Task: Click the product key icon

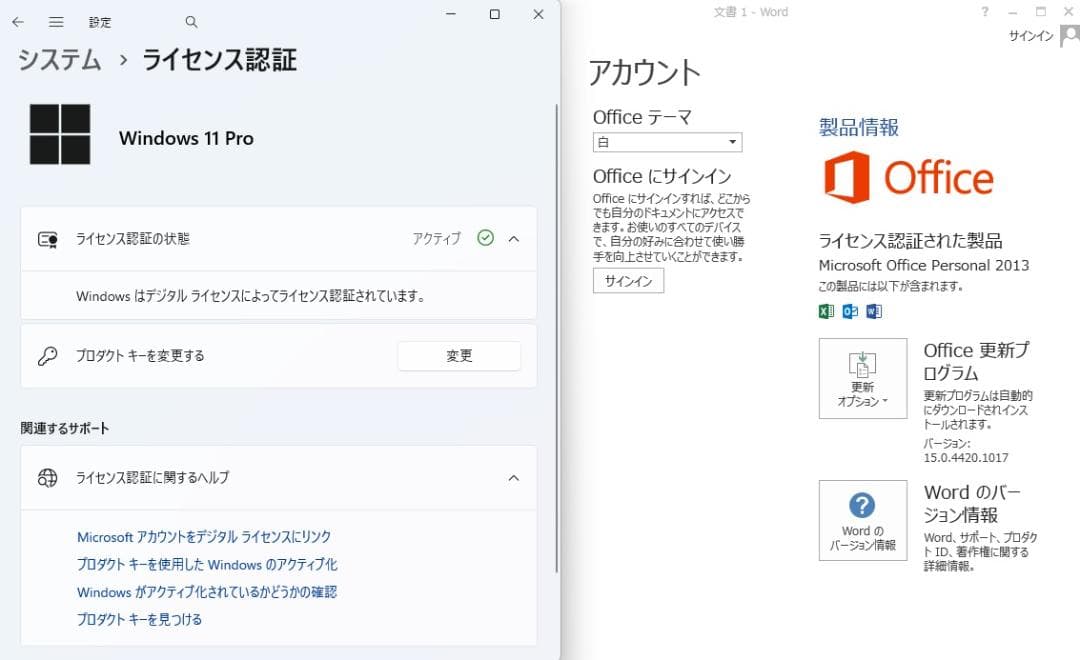Action: (48, 355)
